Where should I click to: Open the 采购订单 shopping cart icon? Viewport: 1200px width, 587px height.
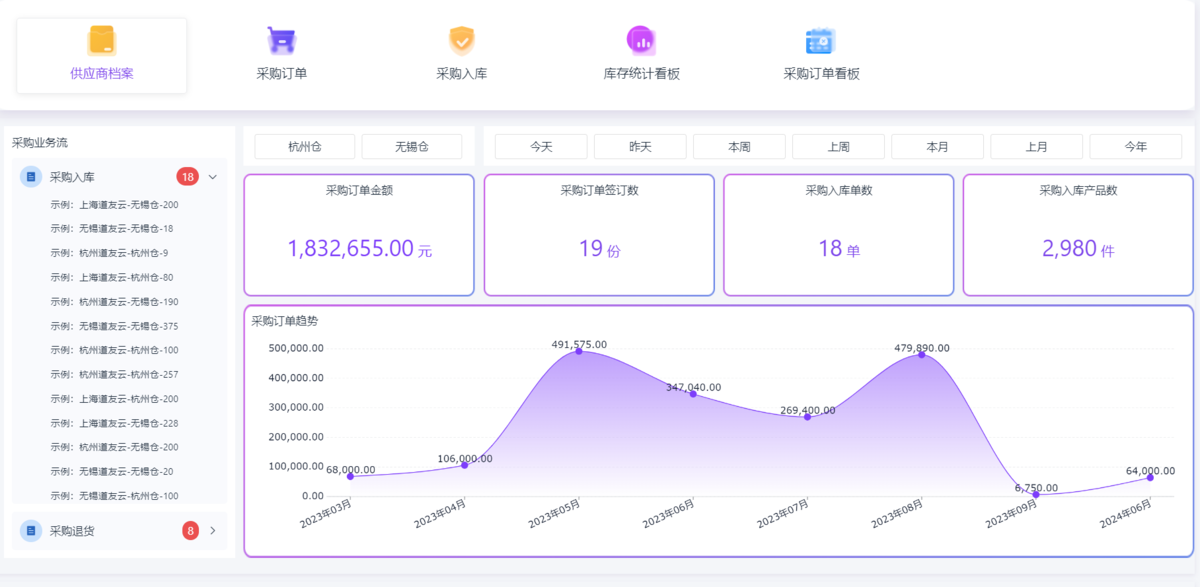(x=282, y=40)
